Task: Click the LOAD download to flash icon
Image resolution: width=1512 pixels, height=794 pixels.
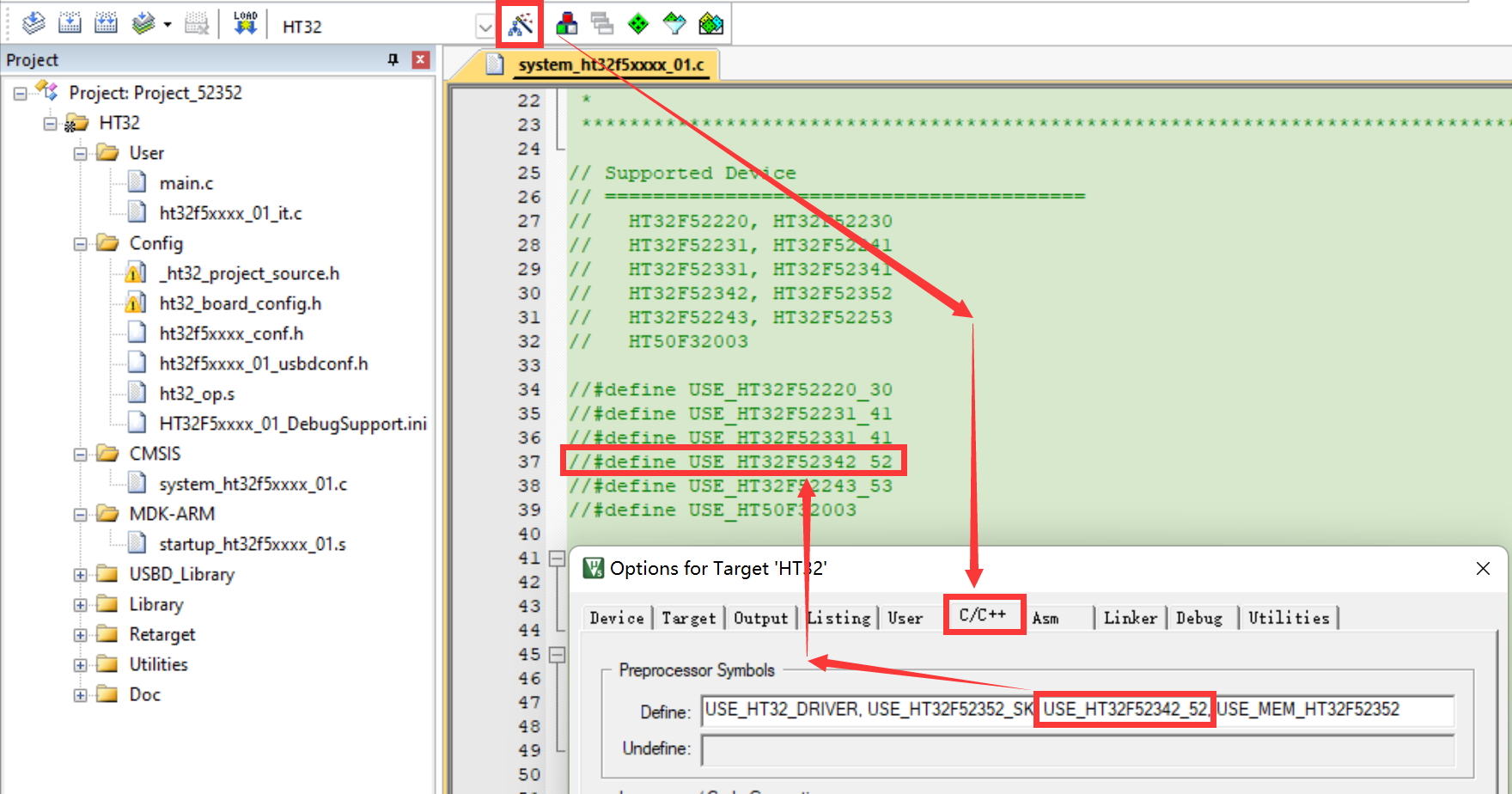Action: [x=245, y=24]
